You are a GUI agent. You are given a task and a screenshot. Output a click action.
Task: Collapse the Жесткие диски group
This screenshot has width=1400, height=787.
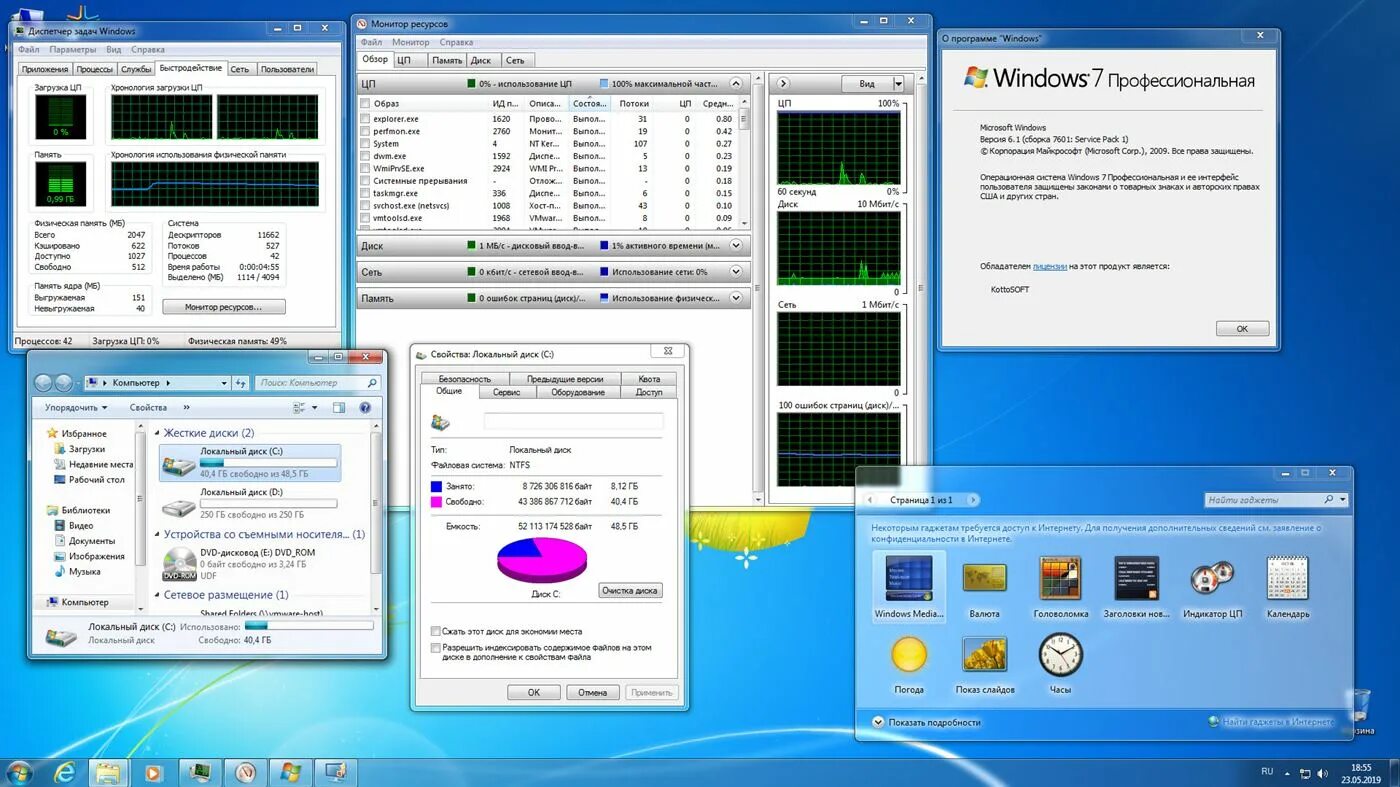(x=158, y=433)
